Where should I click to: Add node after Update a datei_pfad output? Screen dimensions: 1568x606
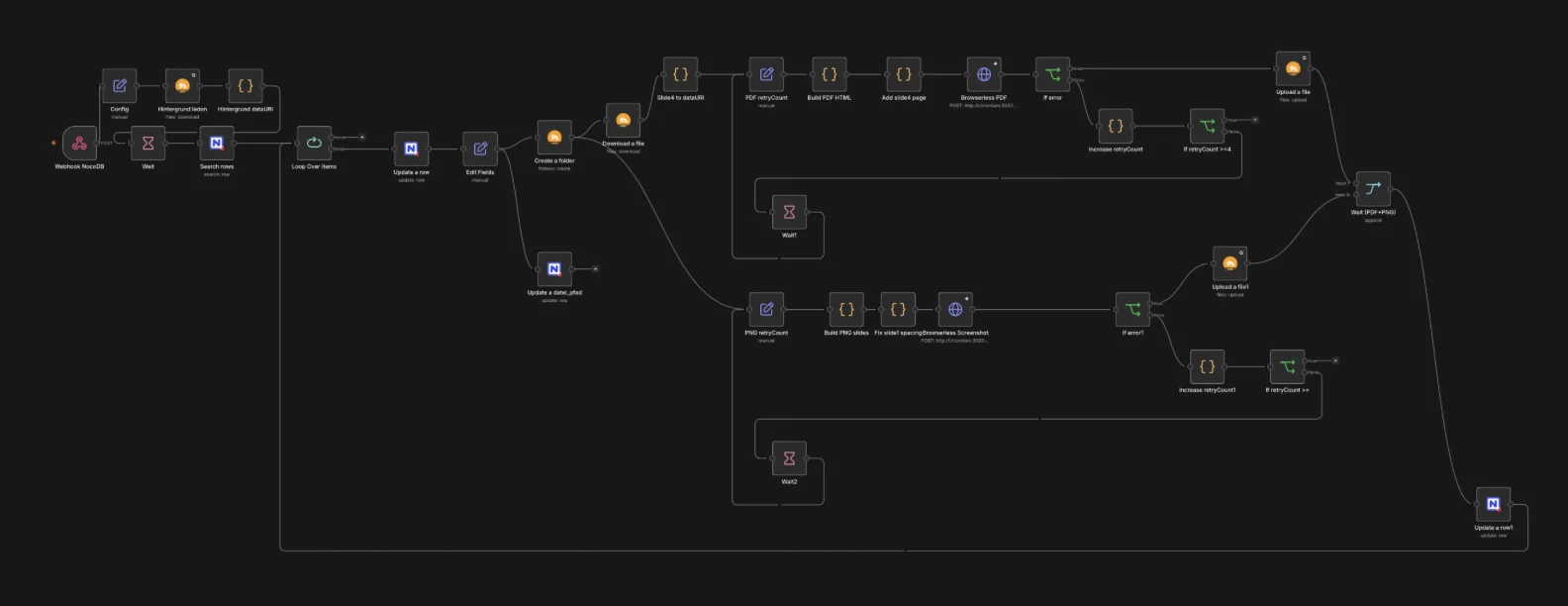595,269
